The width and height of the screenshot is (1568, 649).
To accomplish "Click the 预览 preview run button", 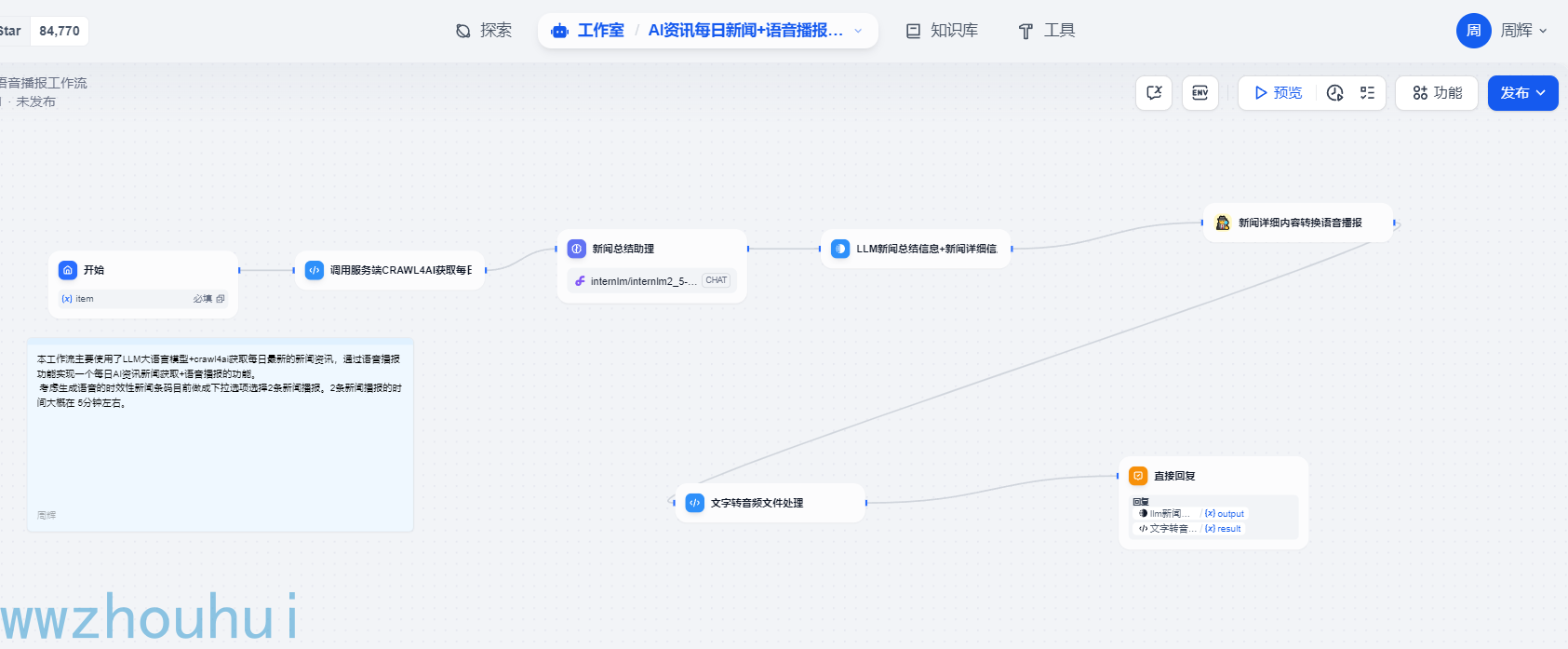I will click(1278, 93).
